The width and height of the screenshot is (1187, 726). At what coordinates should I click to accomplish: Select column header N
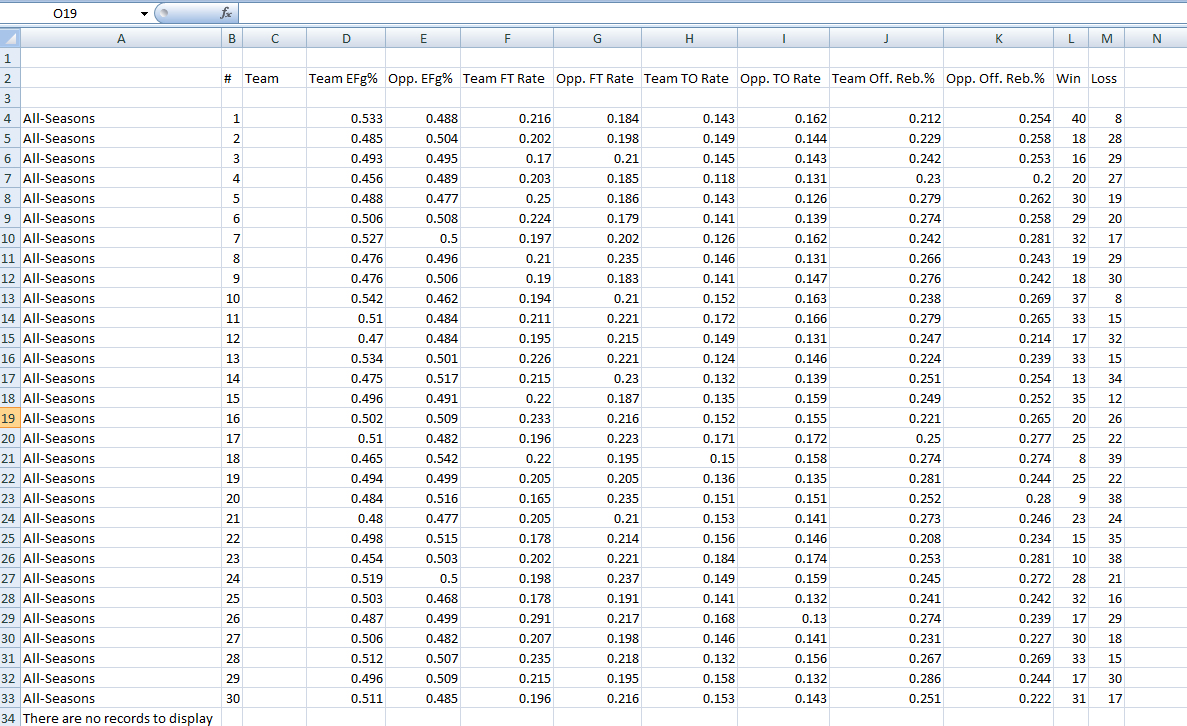pos(1157,38)
